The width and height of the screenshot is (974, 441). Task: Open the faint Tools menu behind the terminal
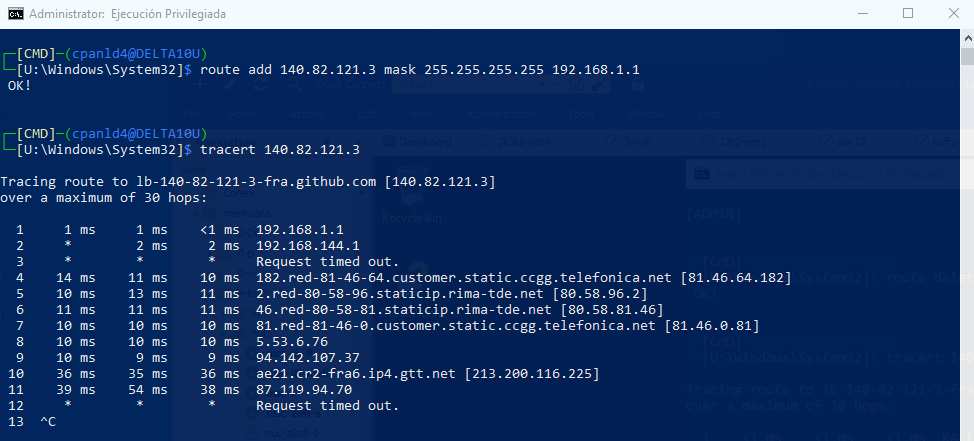pos(581,114)
